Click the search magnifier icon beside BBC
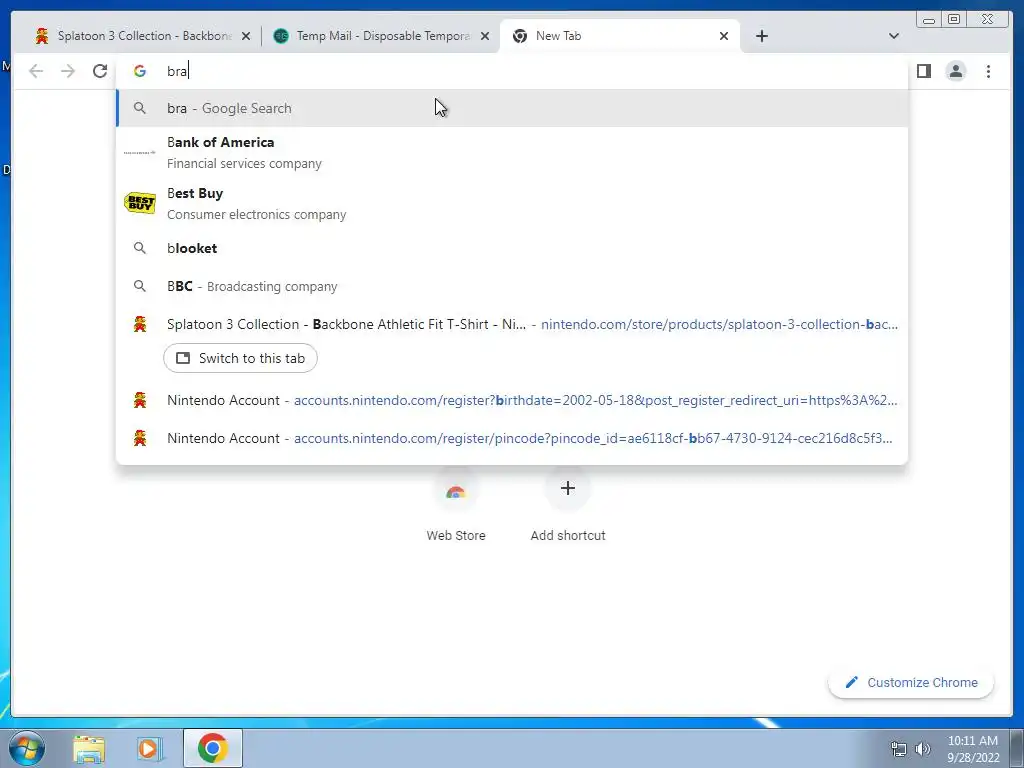Image resolution: width=1024 pixels, height=768 pixels. [140, 286]
